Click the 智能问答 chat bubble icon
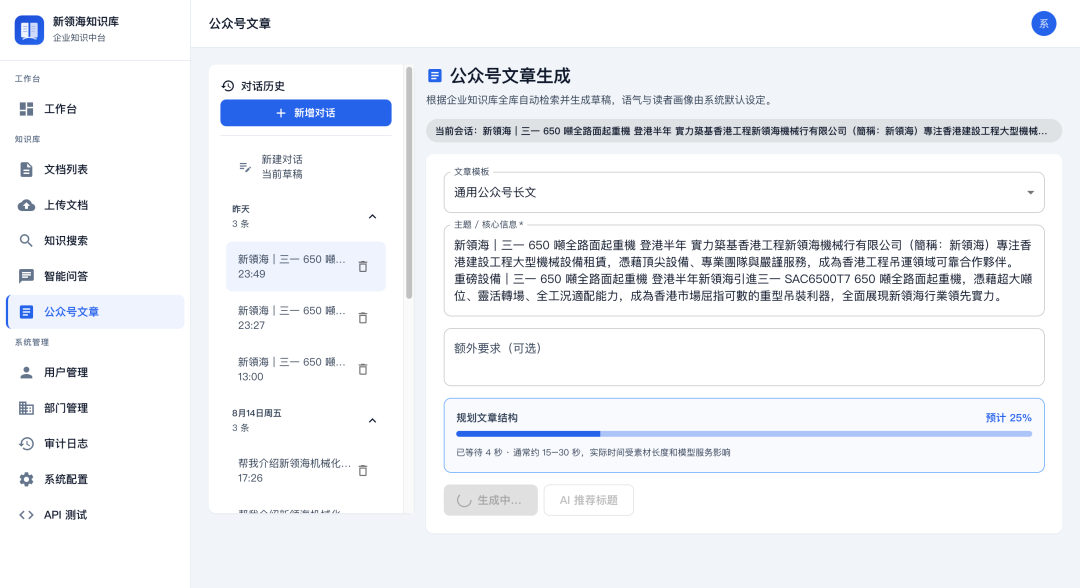This screenshot has height=588, width=1080. click(26, 276)
